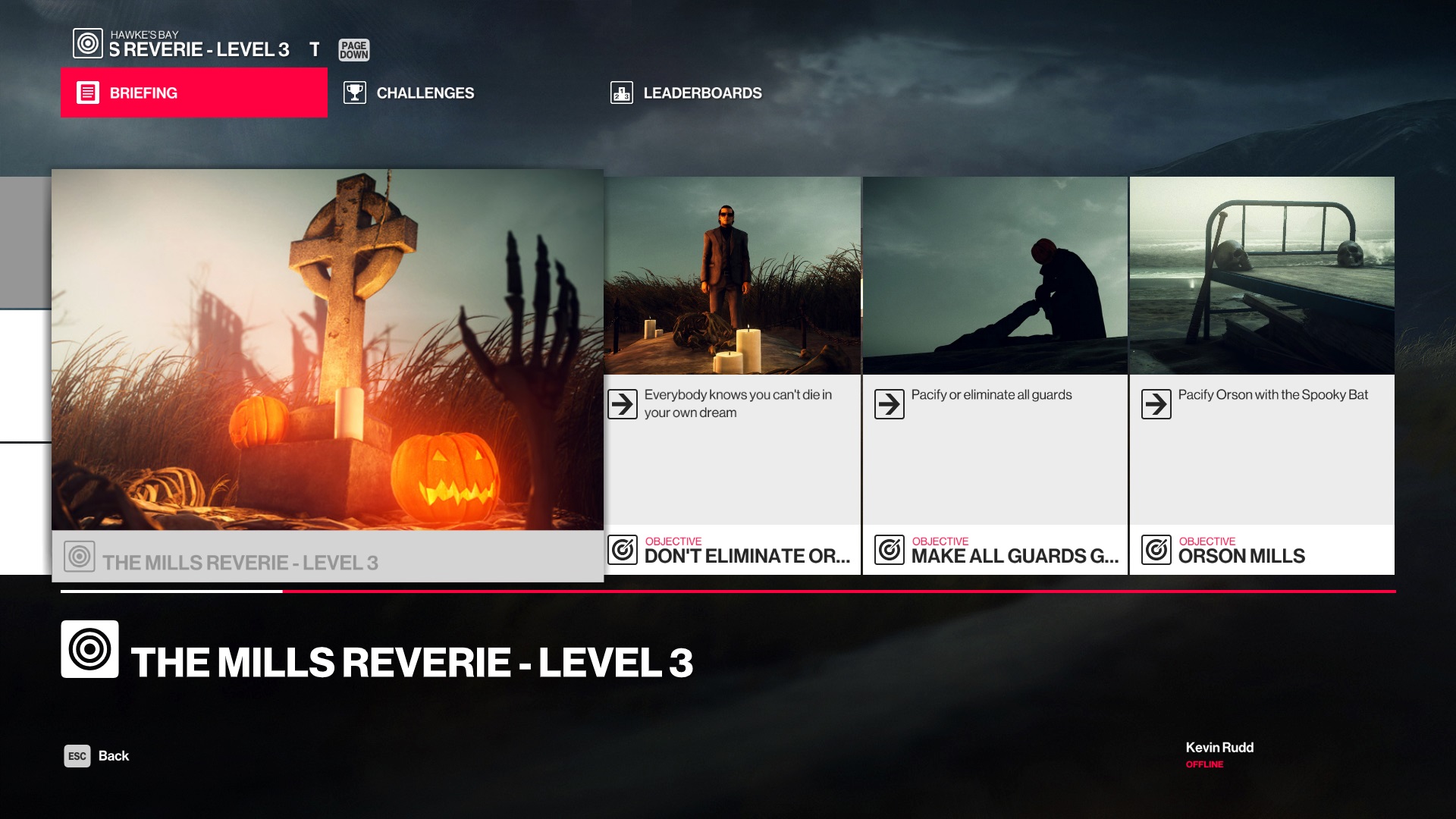1456x819 pixels.
Task: Switch to the Challenges tab
Action: pos(425,93)
